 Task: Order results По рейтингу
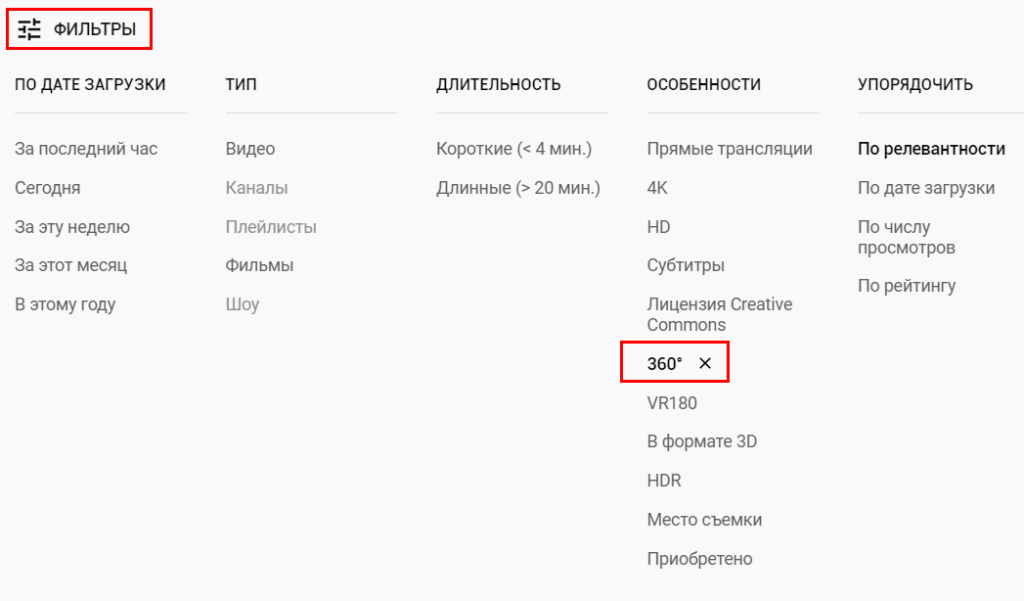click(907, 286)
